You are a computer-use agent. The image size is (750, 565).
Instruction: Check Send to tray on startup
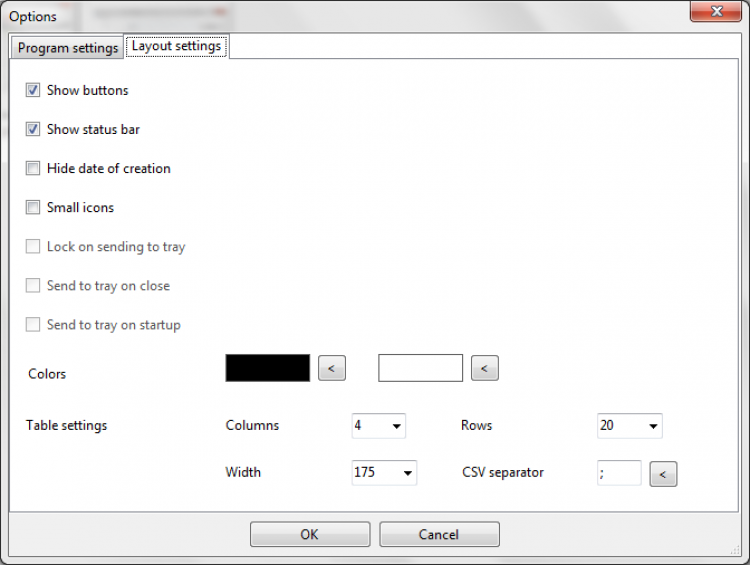[33, 324]
